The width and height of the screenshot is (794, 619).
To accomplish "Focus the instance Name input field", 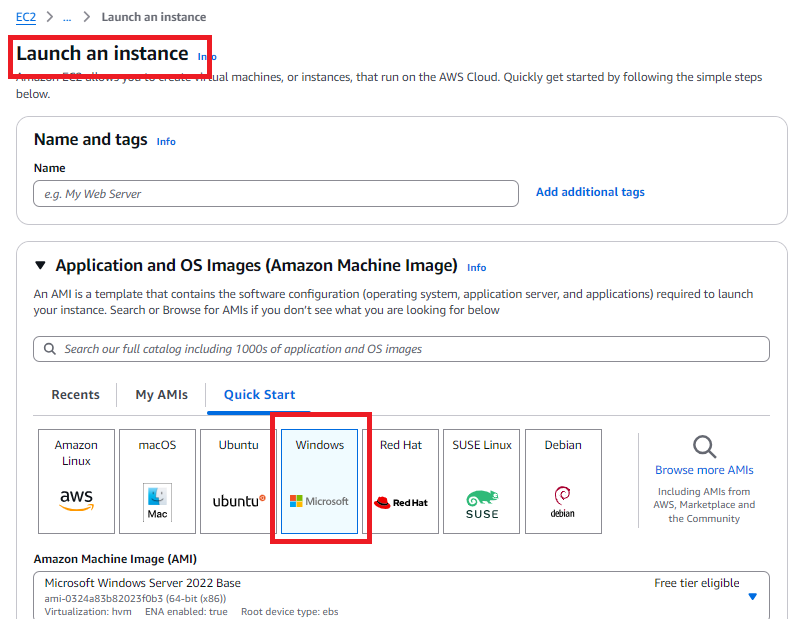I will [x=276, y=194].
